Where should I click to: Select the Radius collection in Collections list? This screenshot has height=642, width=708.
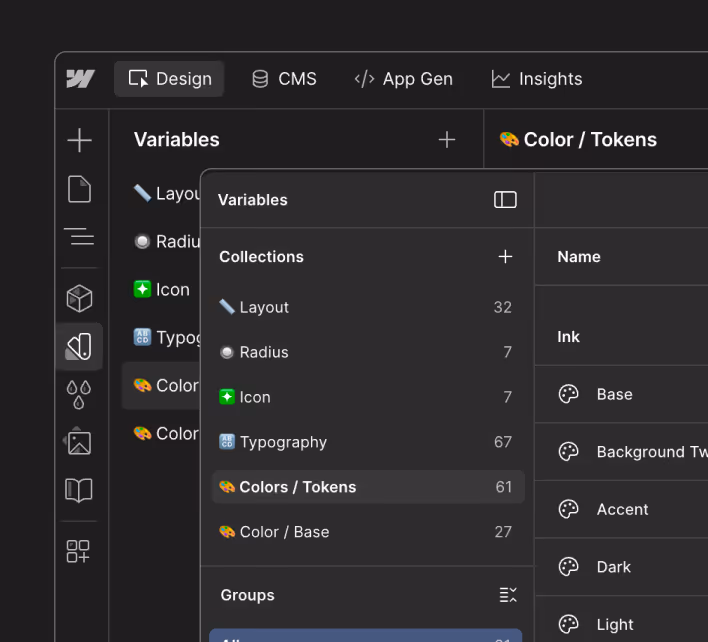368,352
